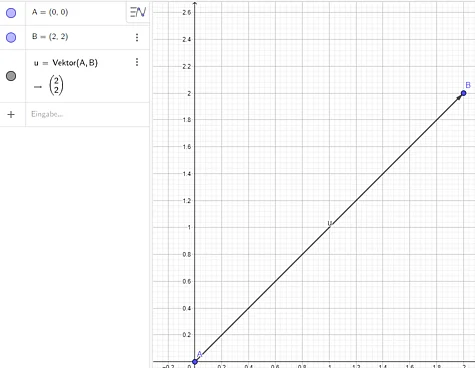Toggle visibility of vector u

[x=11, y=76]
